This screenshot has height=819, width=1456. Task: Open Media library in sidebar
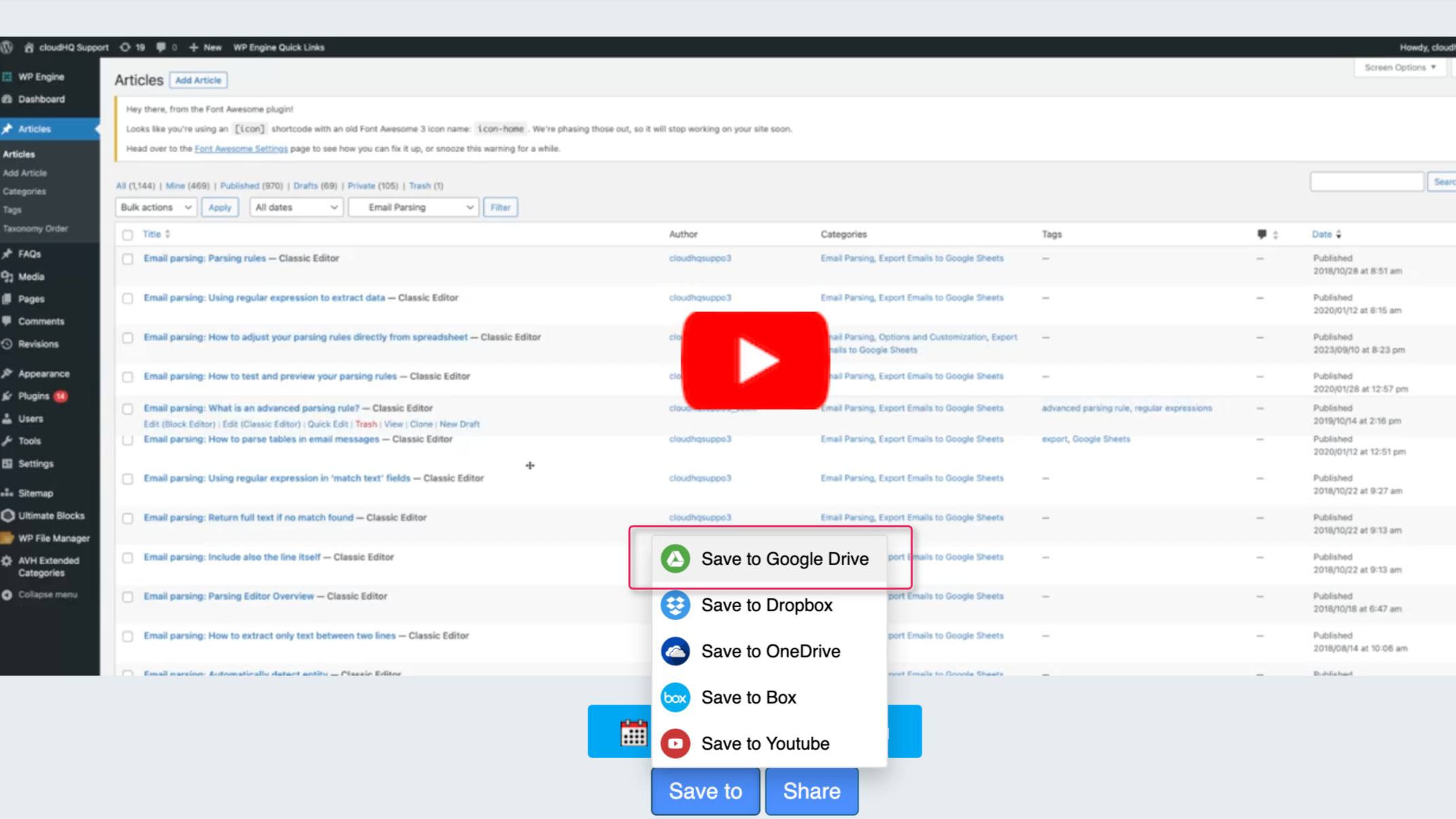coord(31,276)
